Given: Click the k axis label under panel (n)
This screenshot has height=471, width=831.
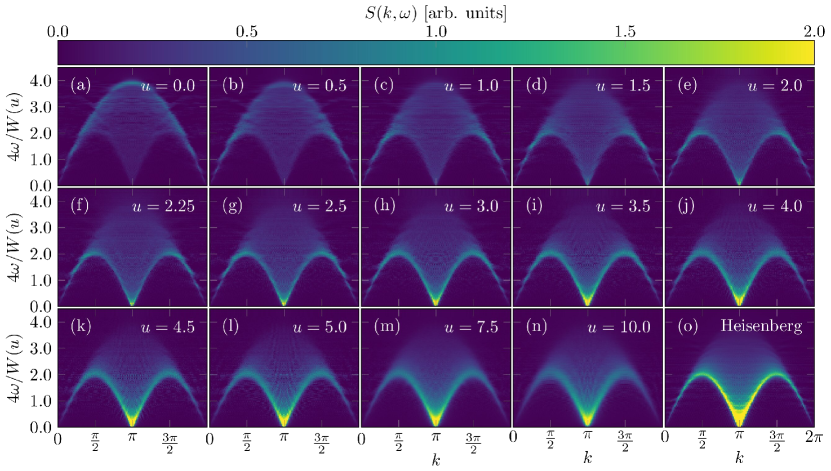Looking at the screenshot, I should click(587, 457).
